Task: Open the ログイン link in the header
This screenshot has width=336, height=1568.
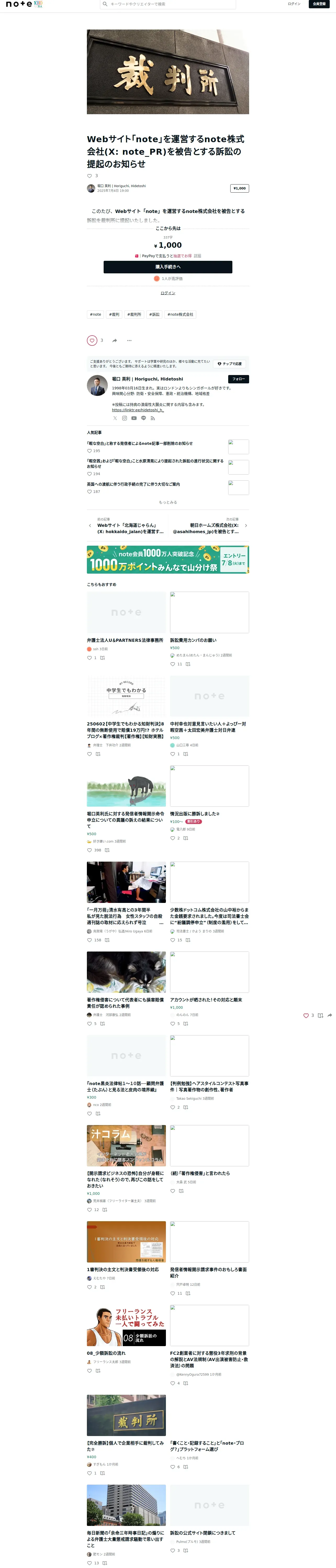Action: (x=294, y=4)
